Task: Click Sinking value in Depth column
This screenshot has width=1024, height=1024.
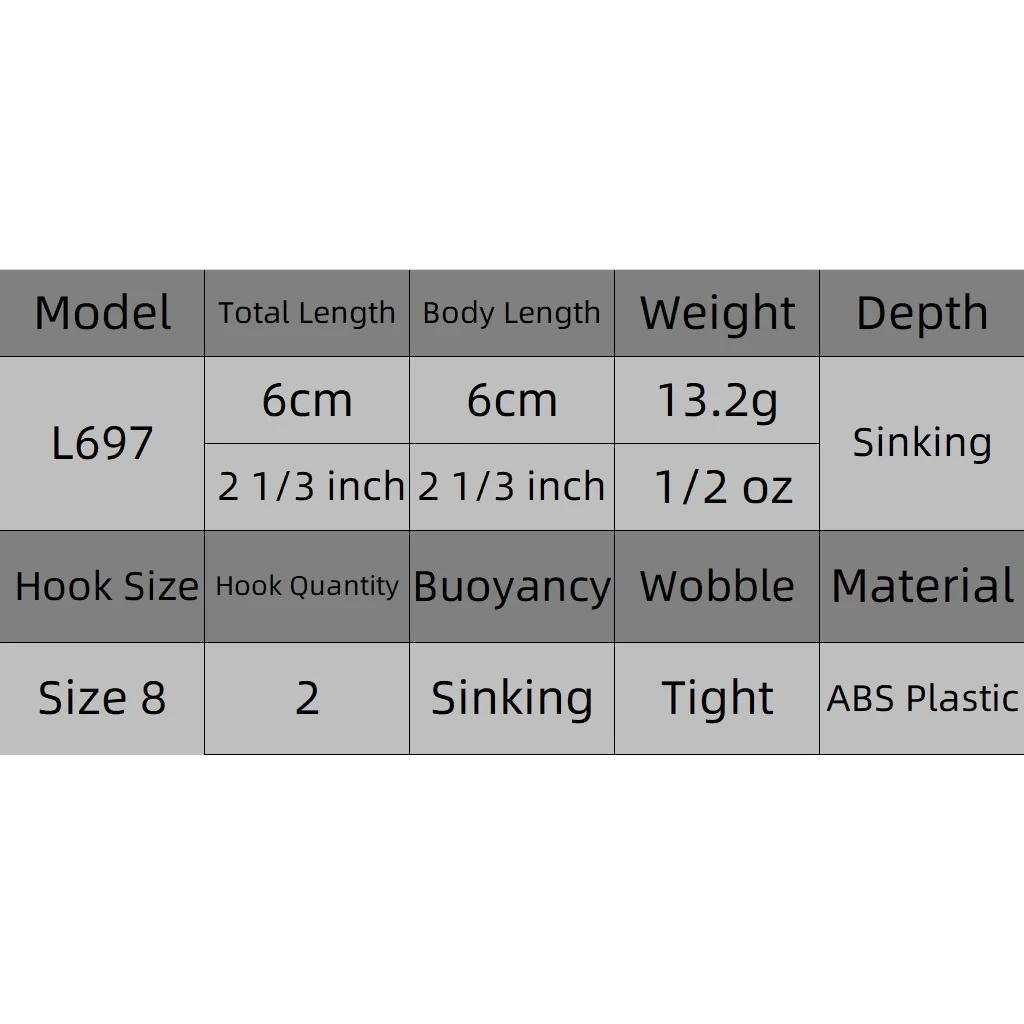Action: click(921, 443)
